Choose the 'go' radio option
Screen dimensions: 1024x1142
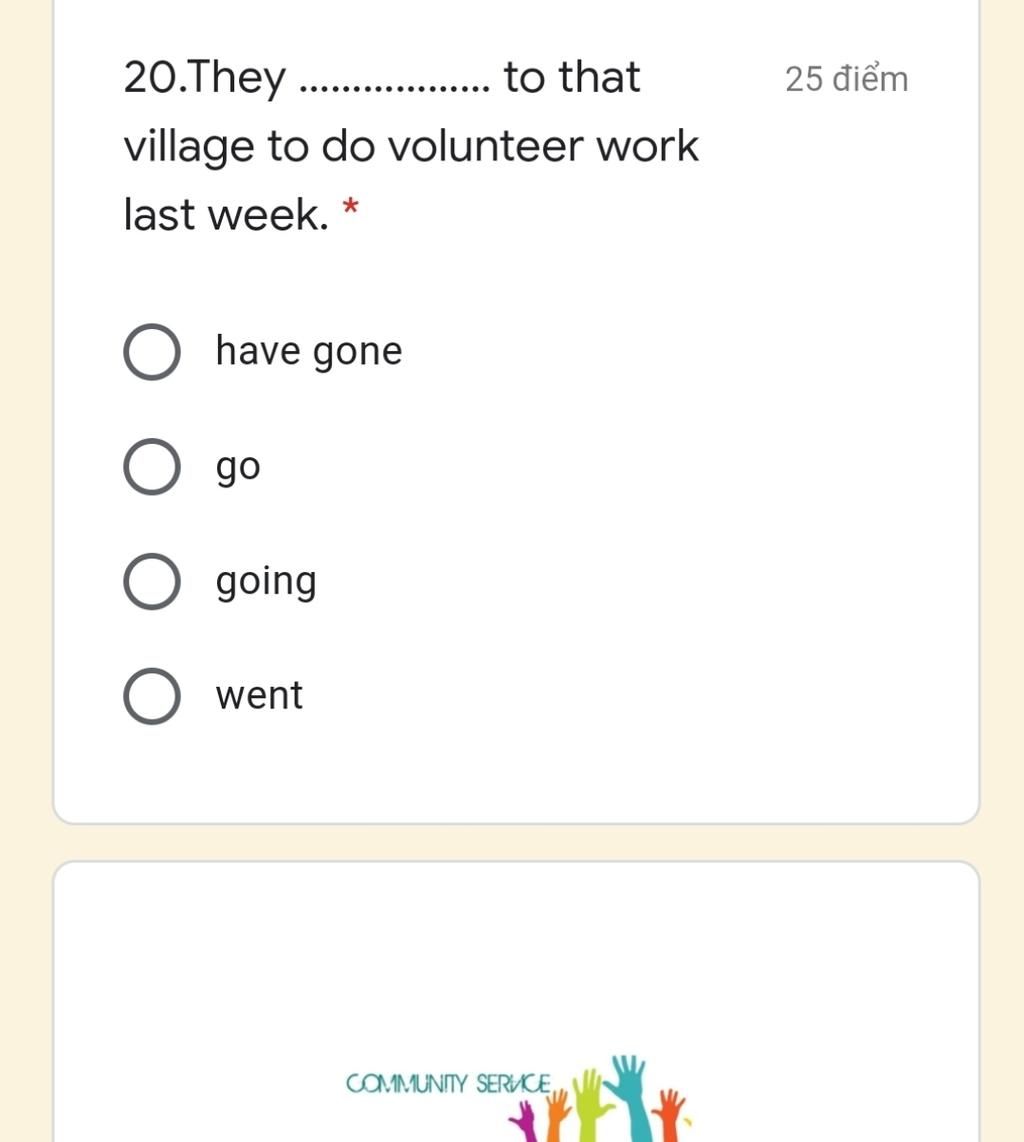coord(151,467)
